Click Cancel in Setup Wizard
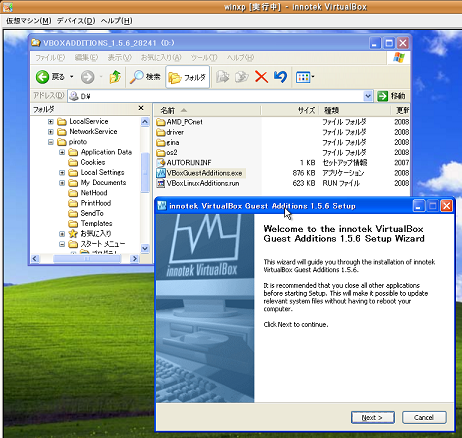Viewport: 462px width, 438px height. pos(424,418)
